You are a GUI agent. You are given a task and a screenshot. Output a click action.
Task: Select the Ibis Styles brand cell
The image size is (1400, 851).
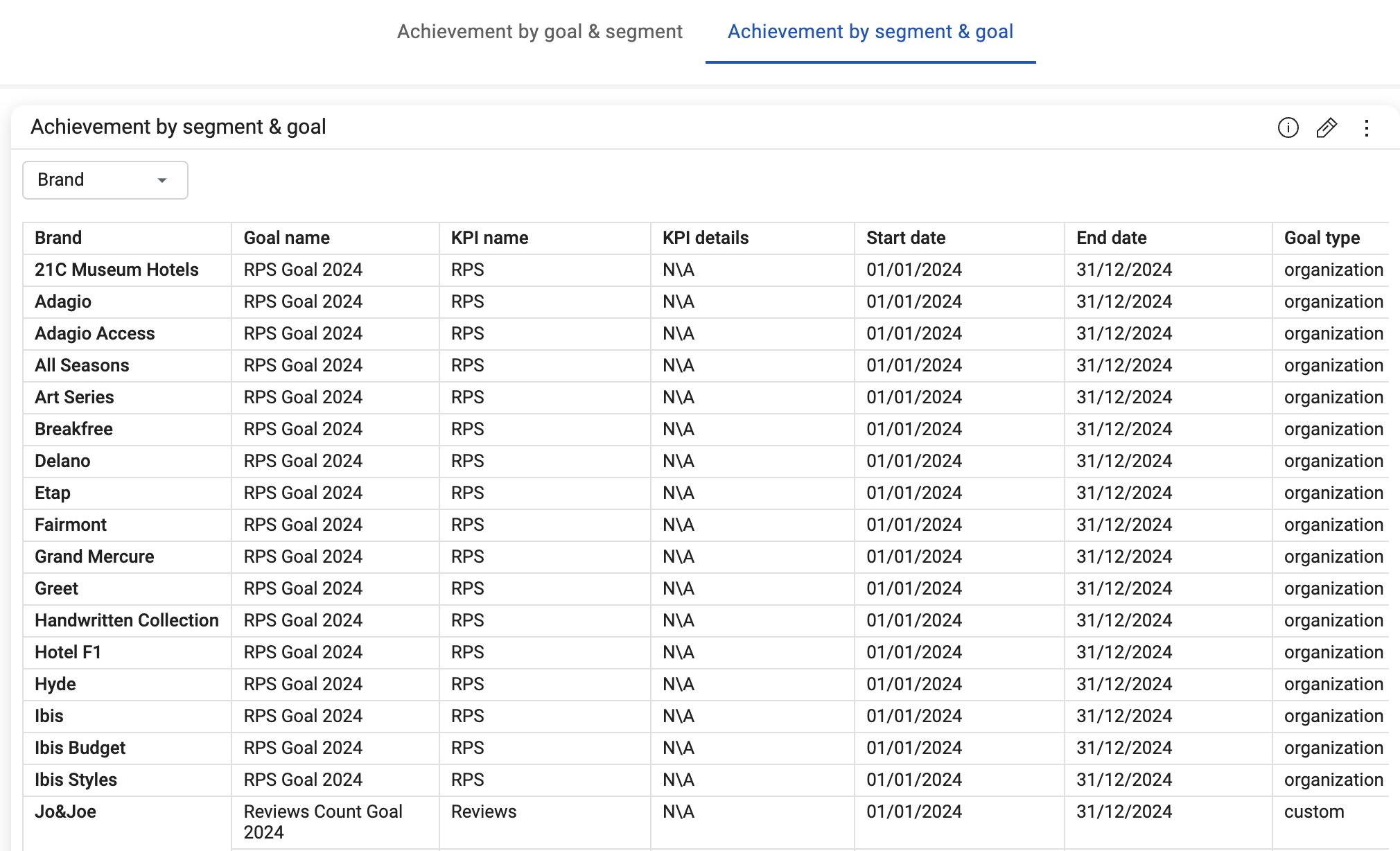click(x=127, y=780)
